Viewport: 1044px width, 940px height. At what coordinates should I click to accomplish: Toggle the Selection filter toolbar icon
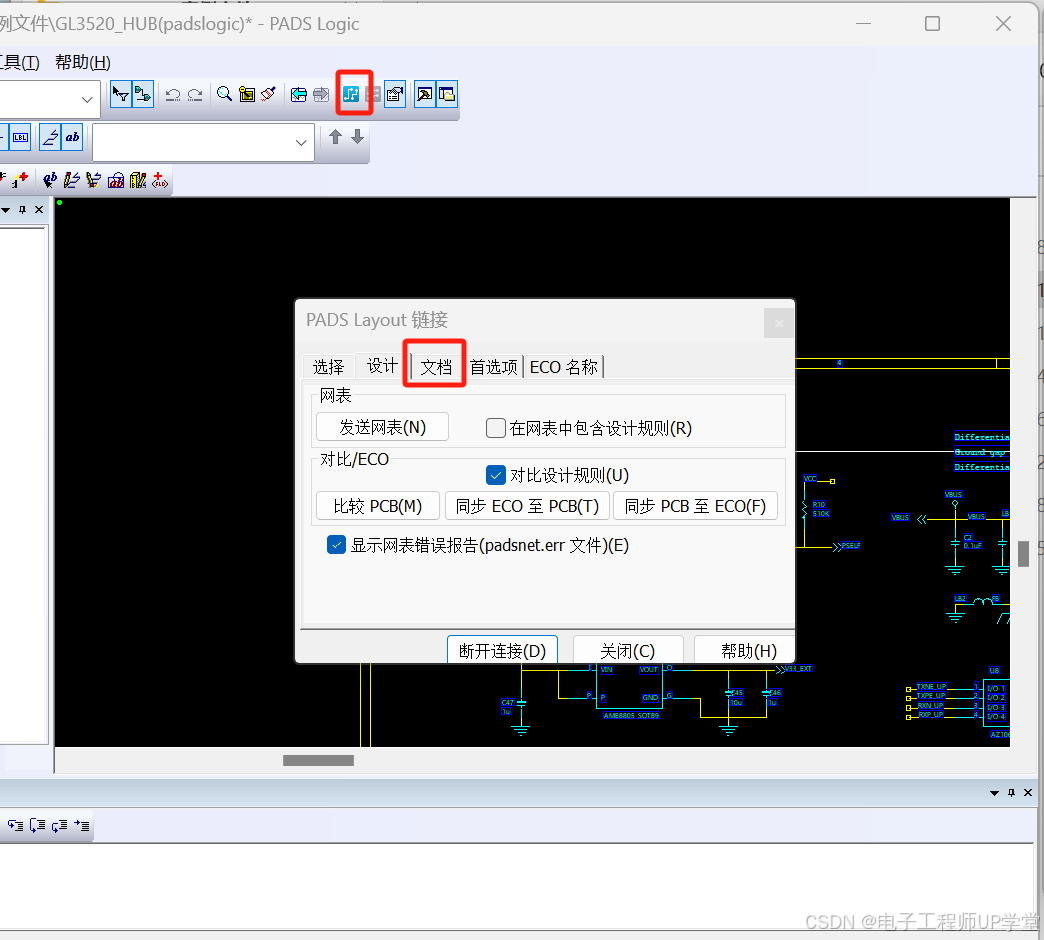click(x=121, y=94)
